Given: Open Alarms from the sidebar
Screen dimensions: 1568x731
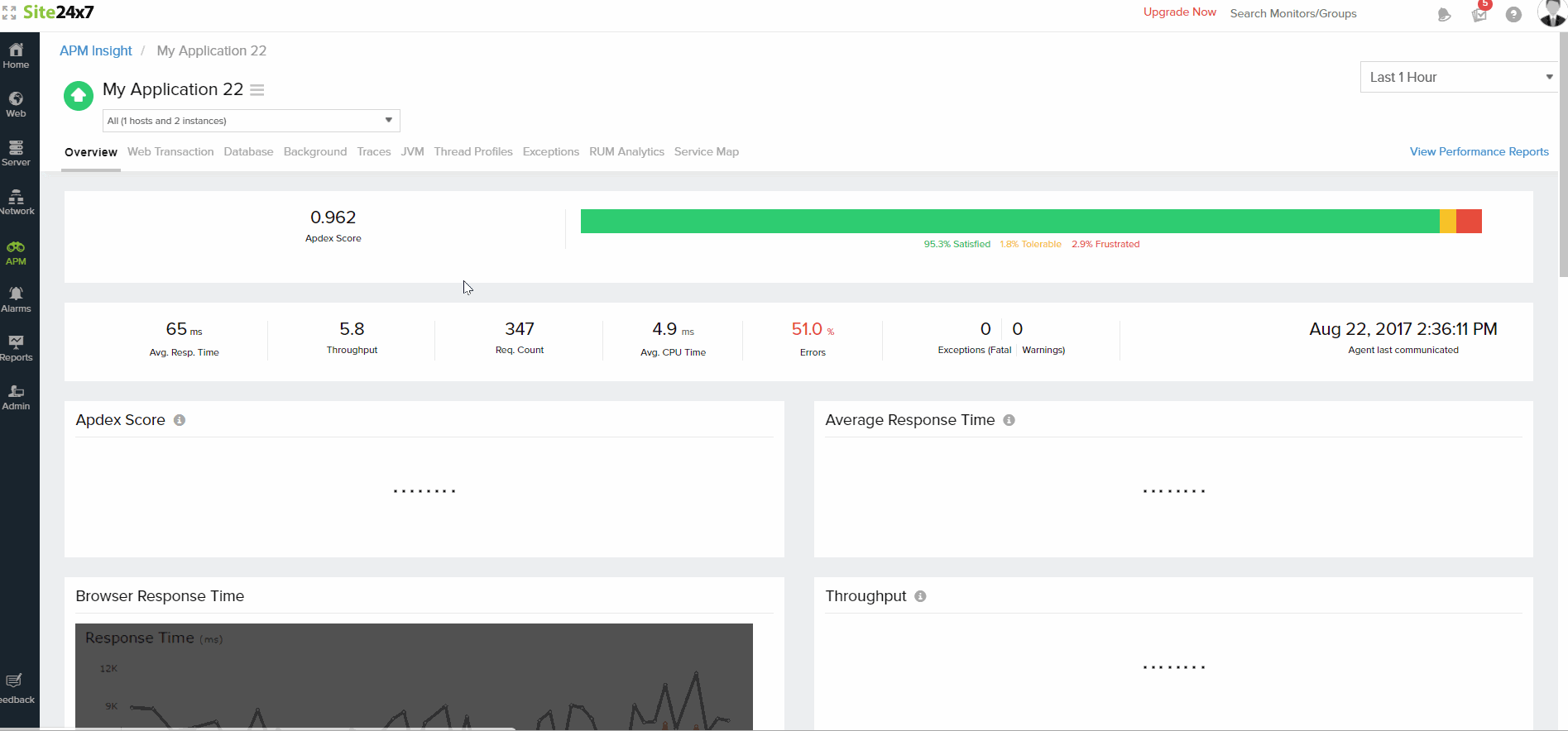Looking at the screenshot, I should tap(16, 299).
